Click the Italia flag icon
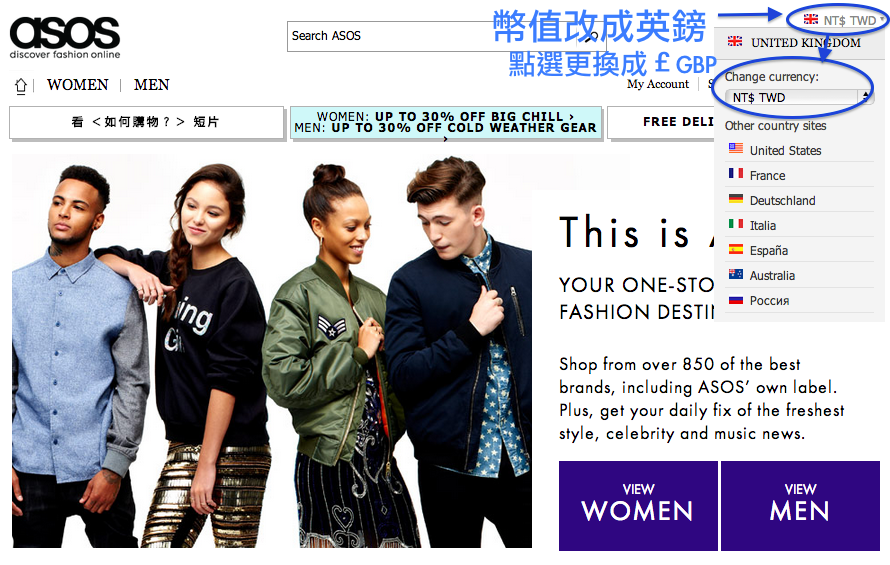The width and height of the screenshot is (890, 565). click(736, 224)
